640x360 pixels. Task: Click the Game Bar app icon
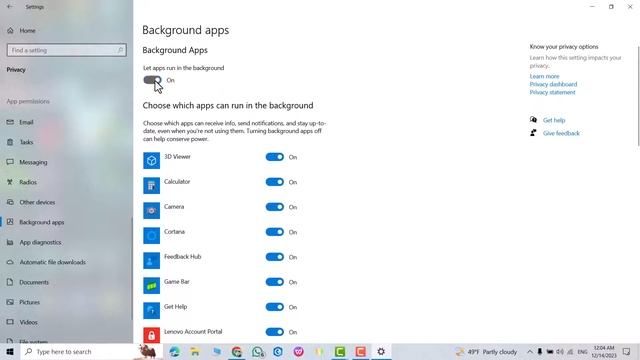pos(151,286)
